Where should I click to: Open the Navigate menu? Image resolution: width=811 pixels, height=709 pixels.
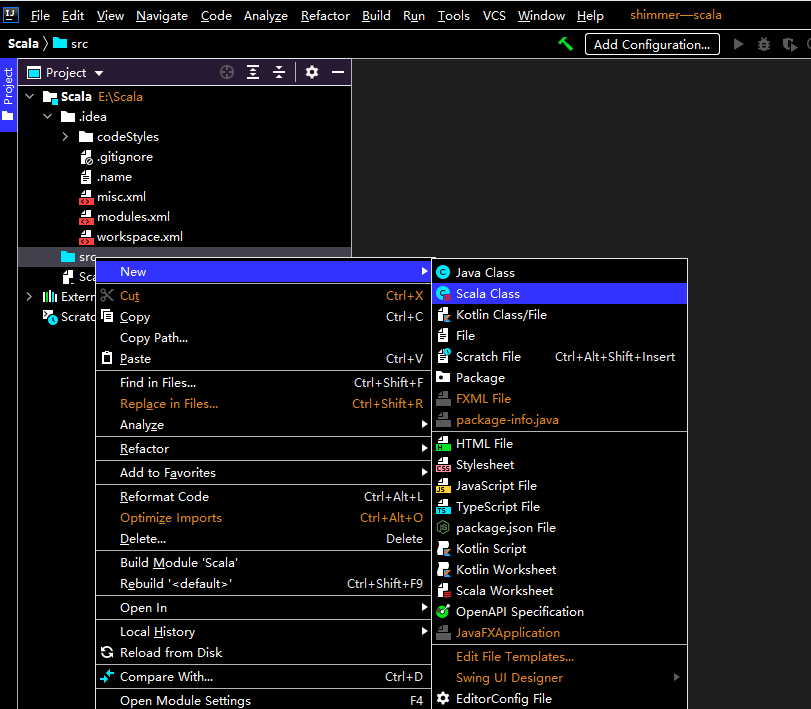(x=161, y=16)
